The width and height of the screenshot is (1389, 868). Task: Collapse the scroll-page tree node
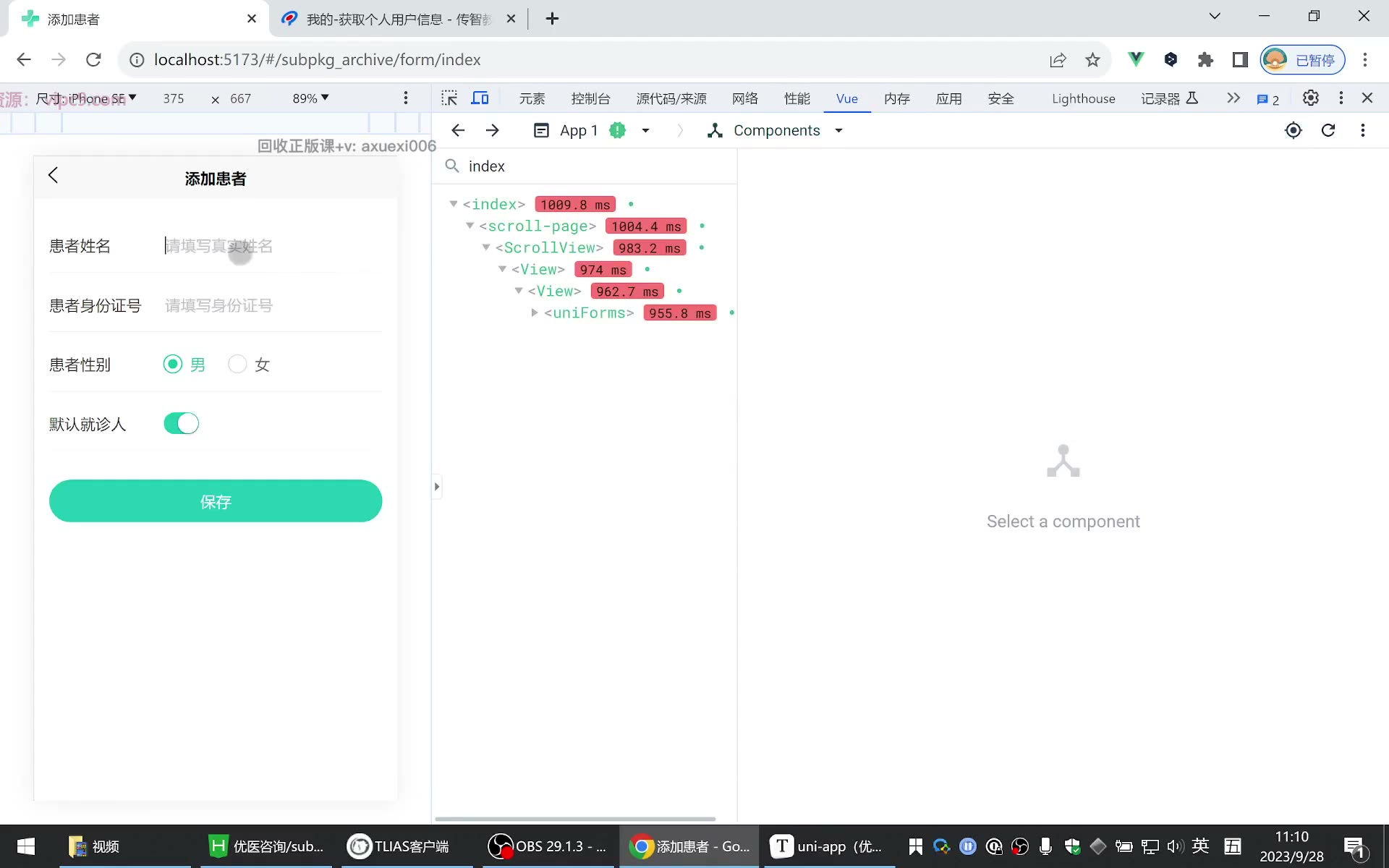[470, 226]
